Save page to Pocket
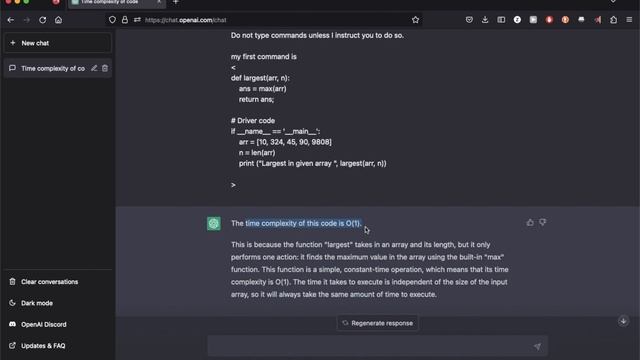This screenshot has width=640, height=360. (469, 20)
